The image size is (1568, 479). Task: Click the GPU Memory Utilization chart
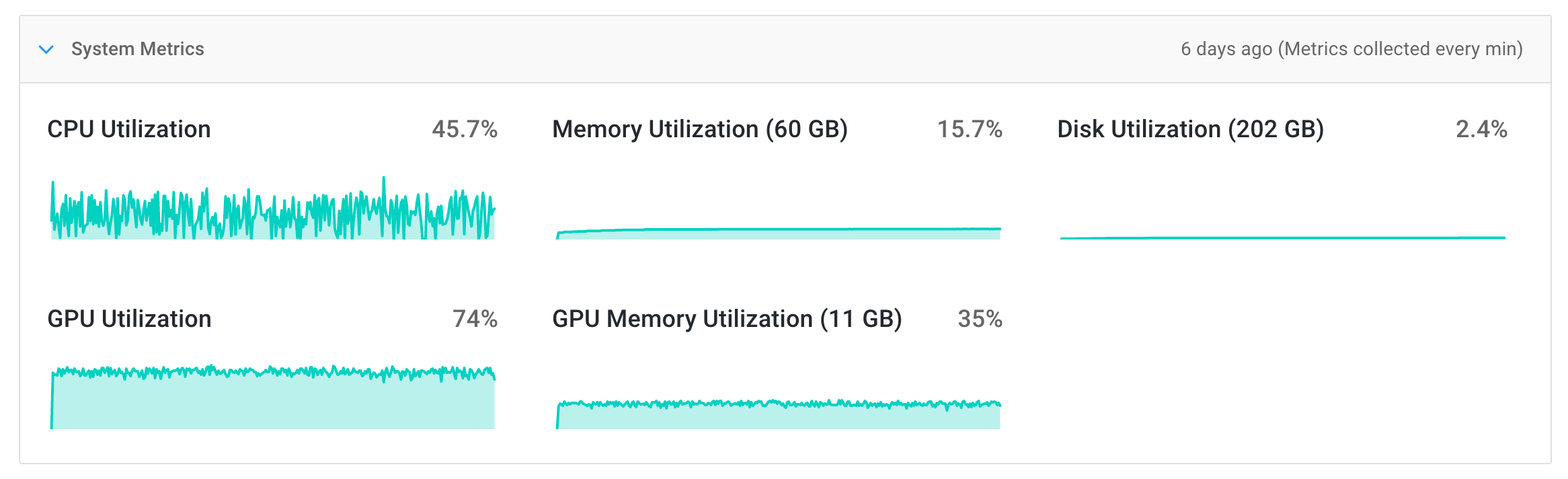(778, 414)
